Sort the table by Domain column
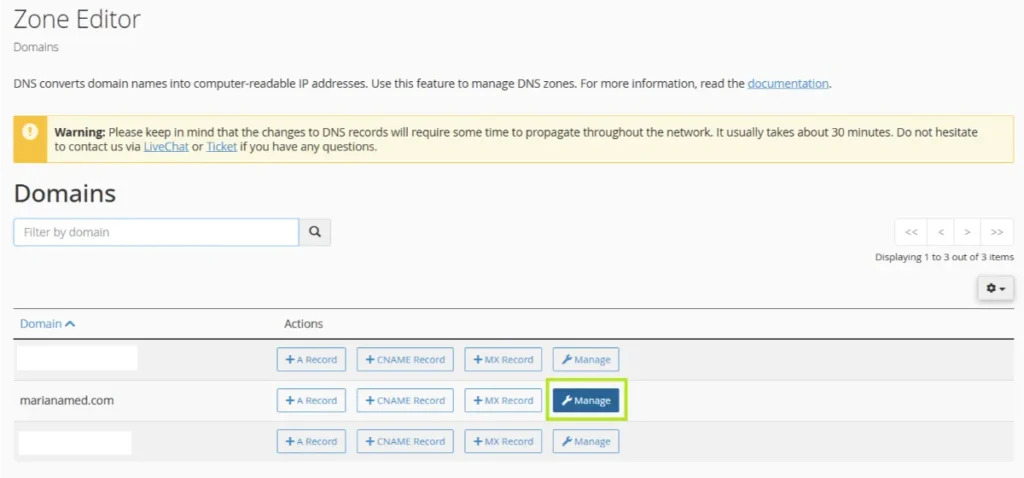 47,324
